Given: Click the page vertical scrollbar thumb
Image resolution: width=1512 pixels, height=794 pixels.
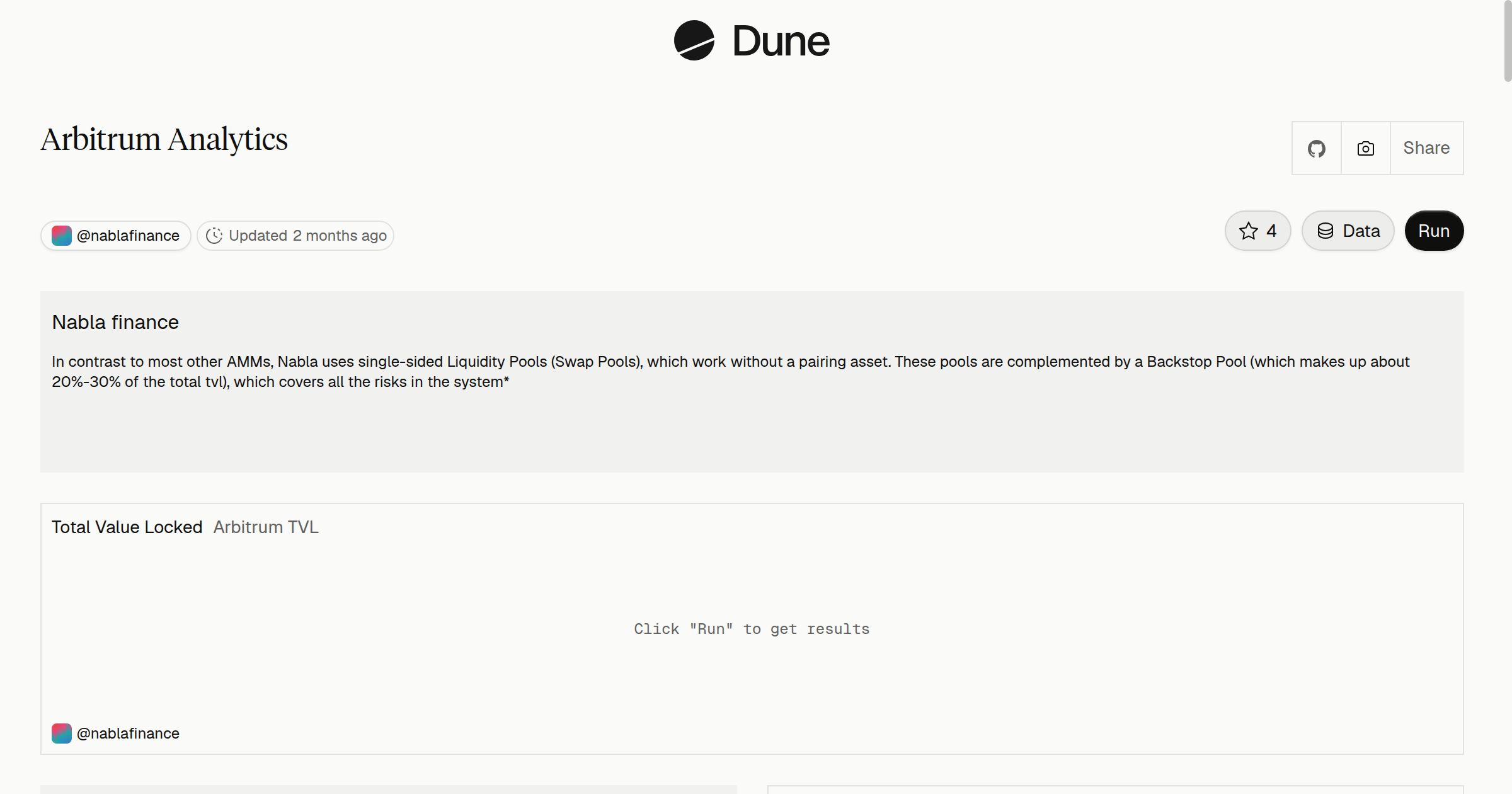Looking at the screenshot, I should point(1507,41).
